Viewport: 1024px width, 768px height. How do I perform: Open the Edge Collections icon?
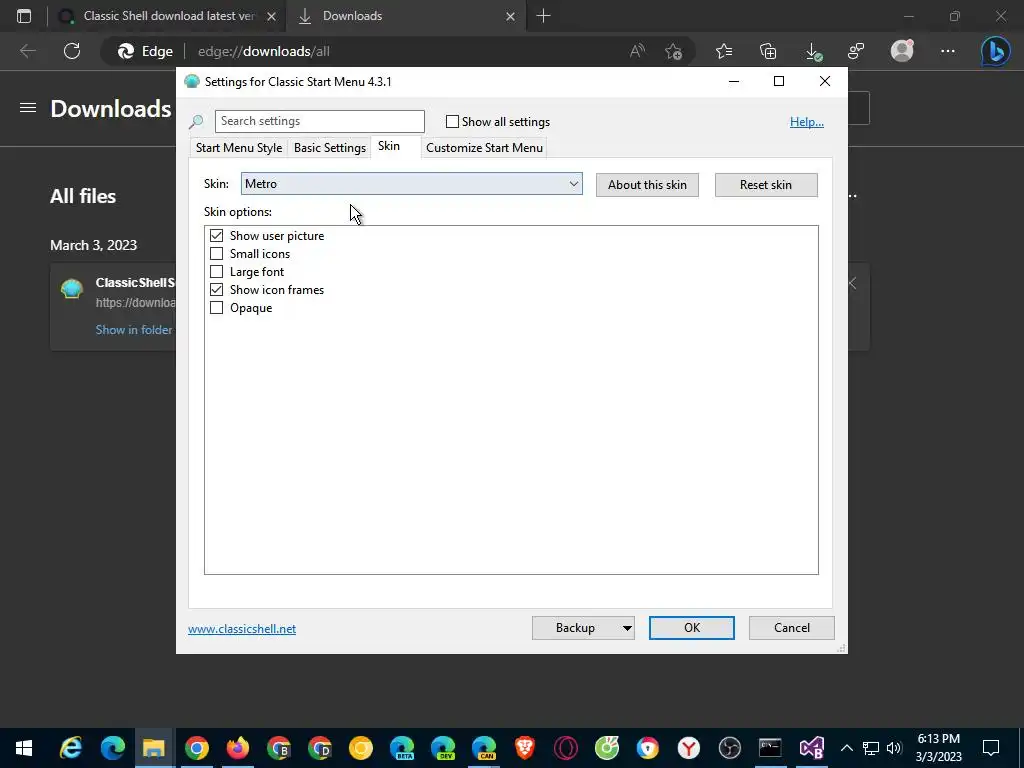768,51
